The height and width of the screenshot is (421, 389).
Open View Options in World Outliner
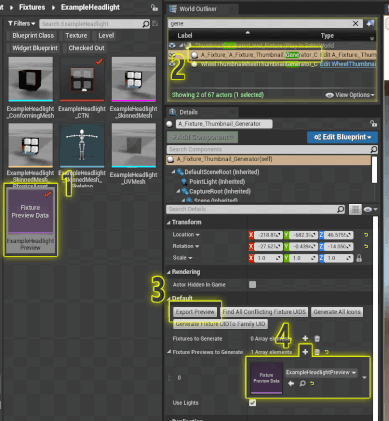point(350,95)
